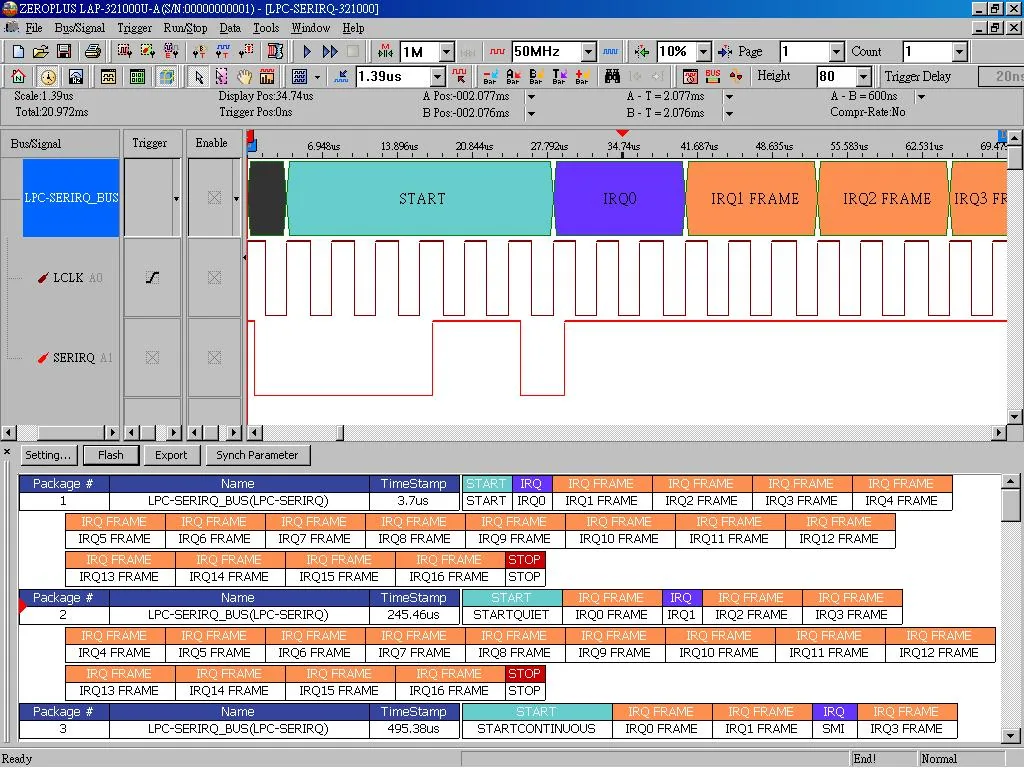Image resolution: width=1024 pixels, height=768 pixels.
Task: Click the Setting... button
Action: point(48,455)
